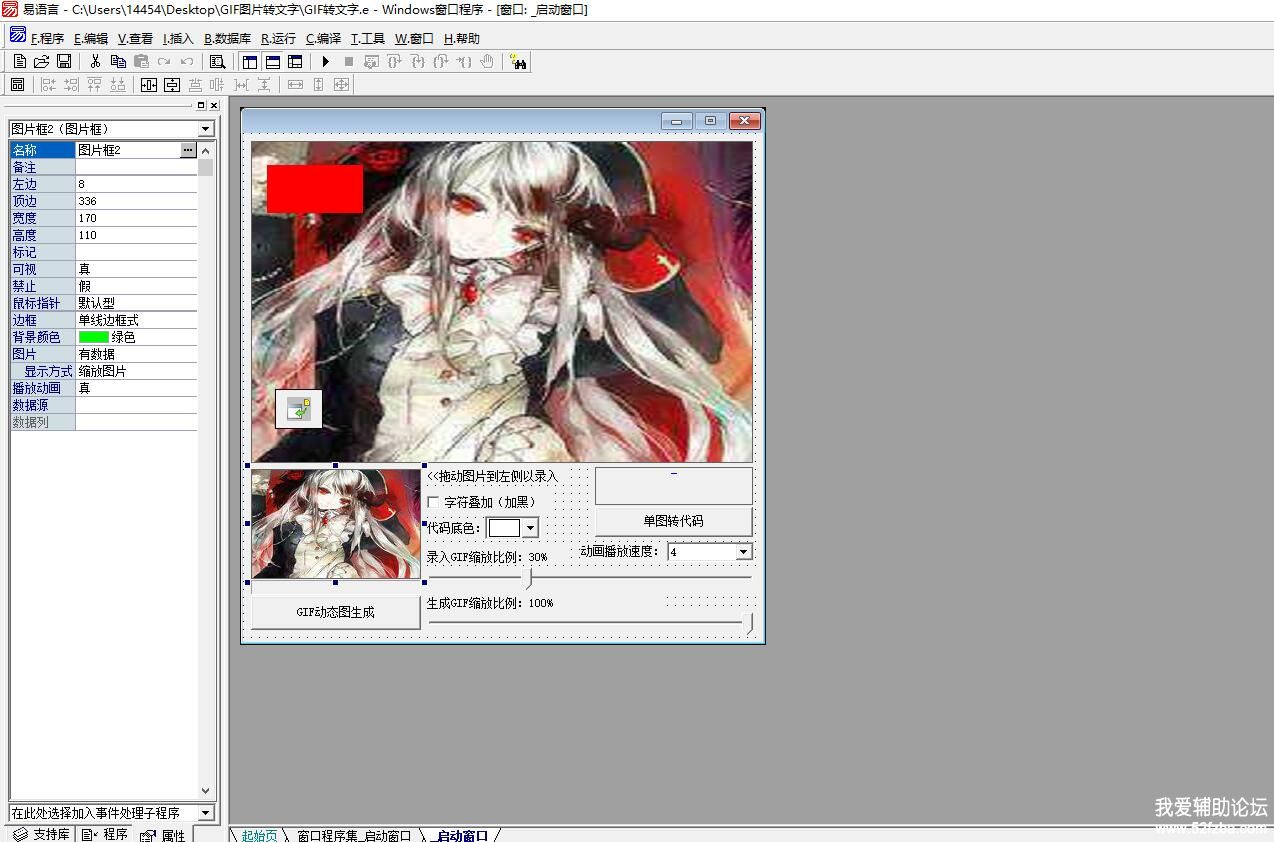1274x842 pixels.
Task: Open the I.插入 menu
Action: [178, 39]
